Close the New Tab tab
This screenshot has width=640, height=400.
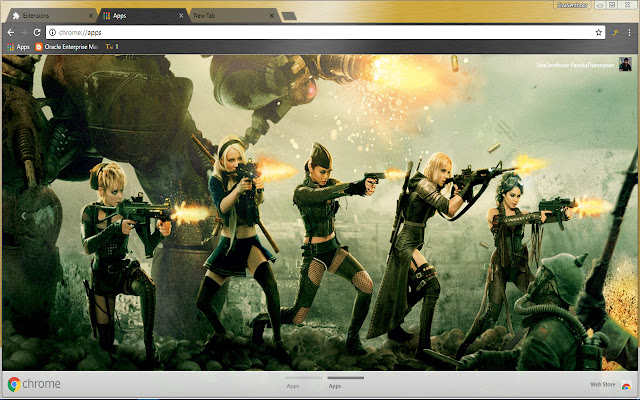pyautogui.click(x=271, y=16)
